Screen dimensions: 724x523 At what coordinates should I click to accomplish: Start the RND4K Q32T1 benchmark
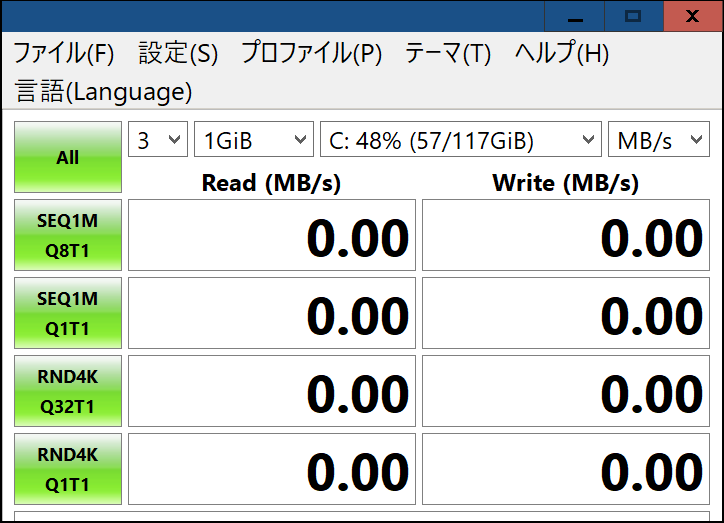pyautogui.click(x=68, y=391)
